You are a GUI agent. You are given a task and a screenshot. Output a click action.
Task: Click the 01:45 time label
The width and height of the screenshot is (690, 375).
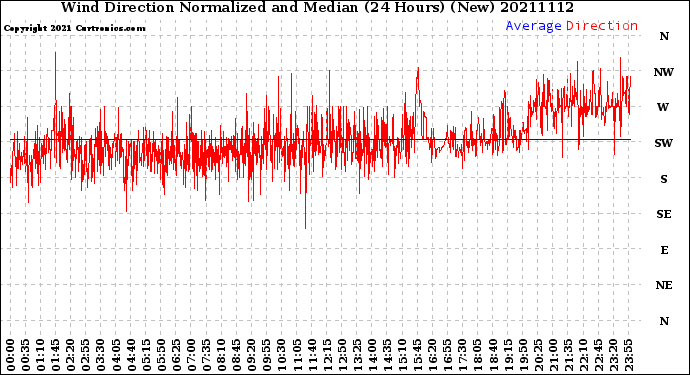(x=56, y=355)
